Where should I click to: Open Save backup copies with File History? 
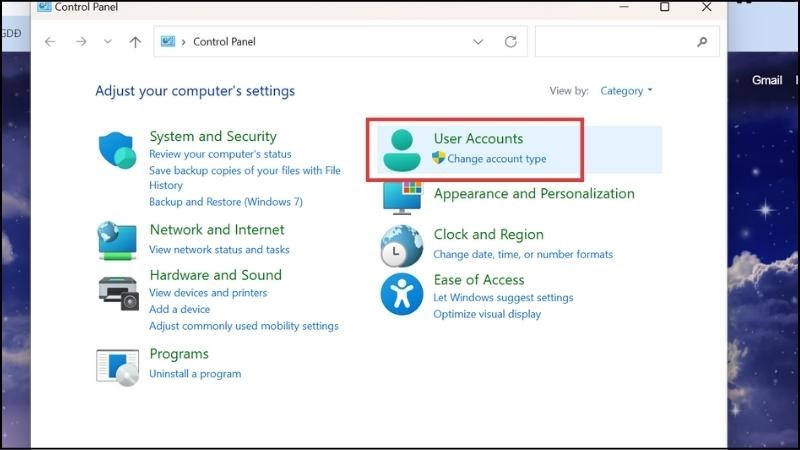point(245,178)
